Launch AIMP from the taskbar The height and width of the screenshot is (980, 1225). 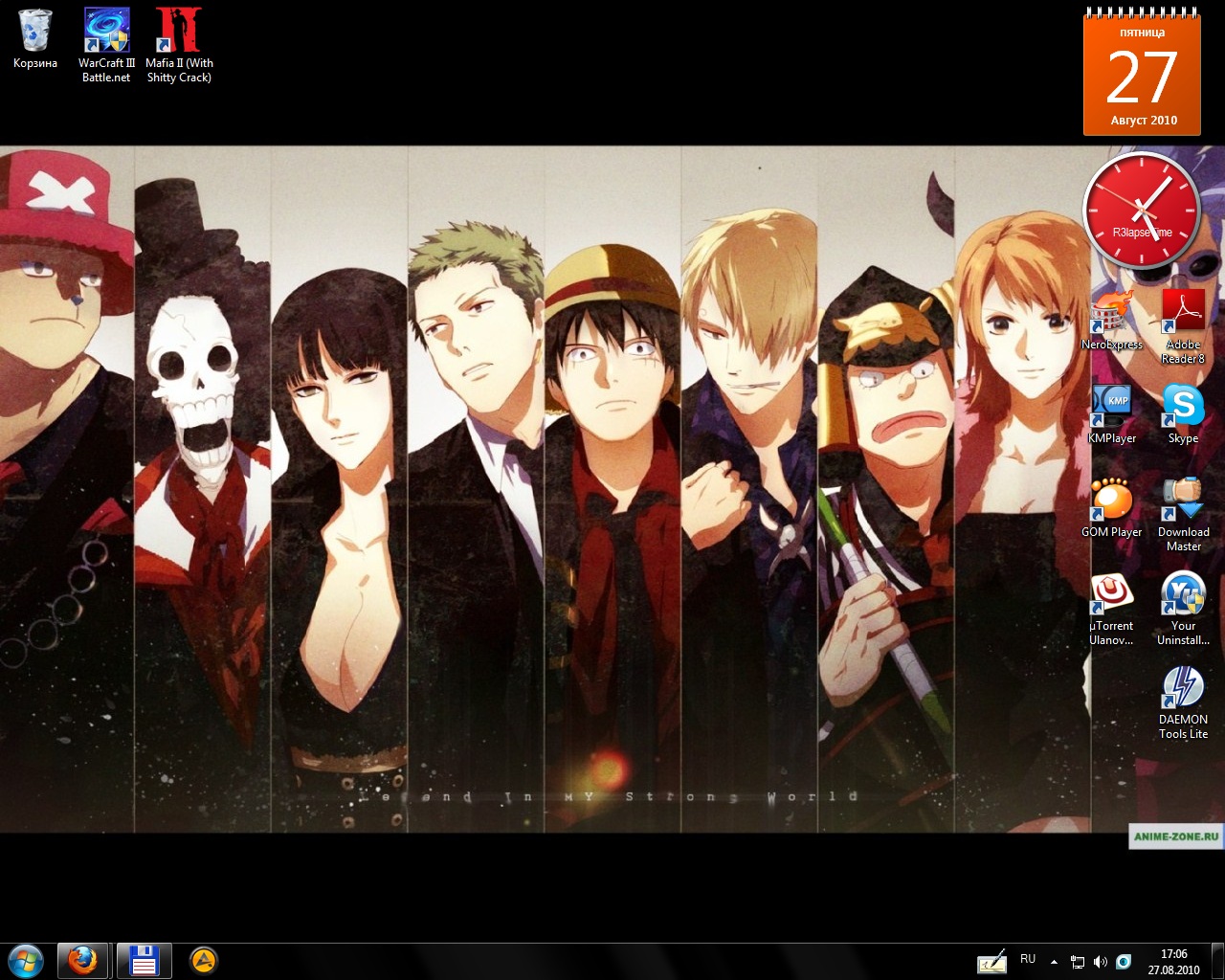click(204, 960)
